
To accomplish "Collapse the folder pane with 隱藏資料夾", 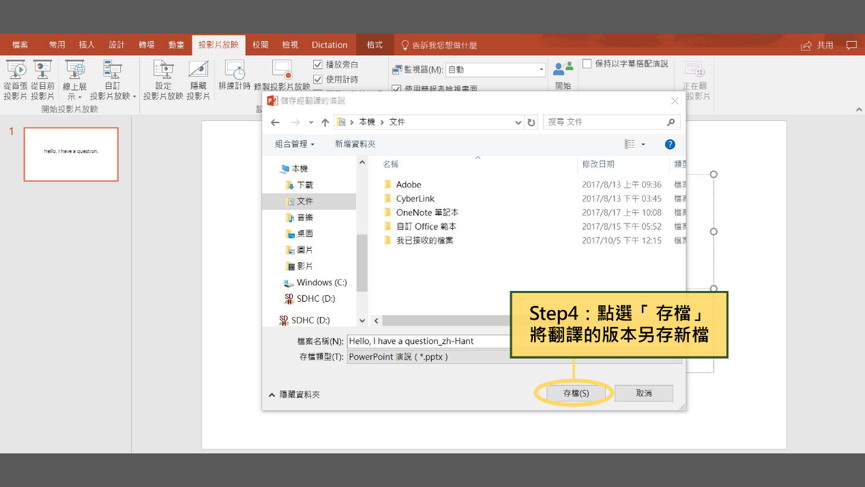I will 295,394.
